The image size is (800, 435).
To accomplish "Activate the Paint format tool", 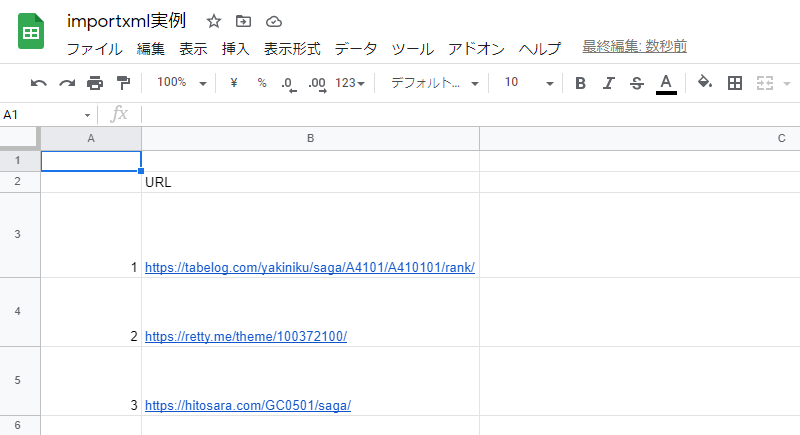I will coord(123,83).
